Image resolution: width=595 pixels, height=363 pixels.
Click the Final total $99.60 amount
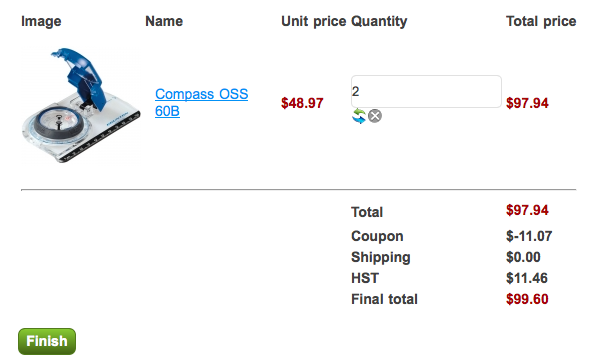527,299
